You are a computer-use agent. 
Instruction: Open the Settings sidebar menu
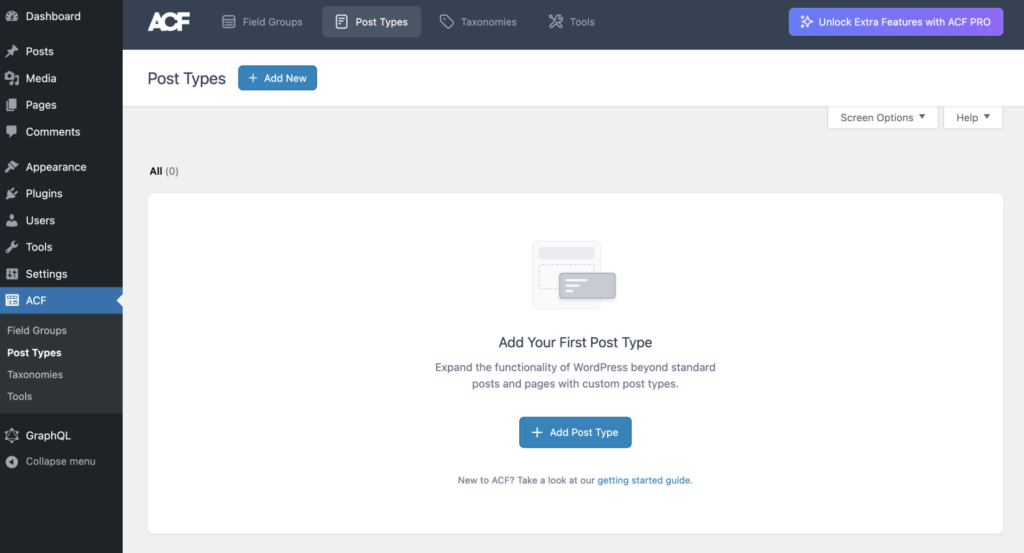point(46,274)
